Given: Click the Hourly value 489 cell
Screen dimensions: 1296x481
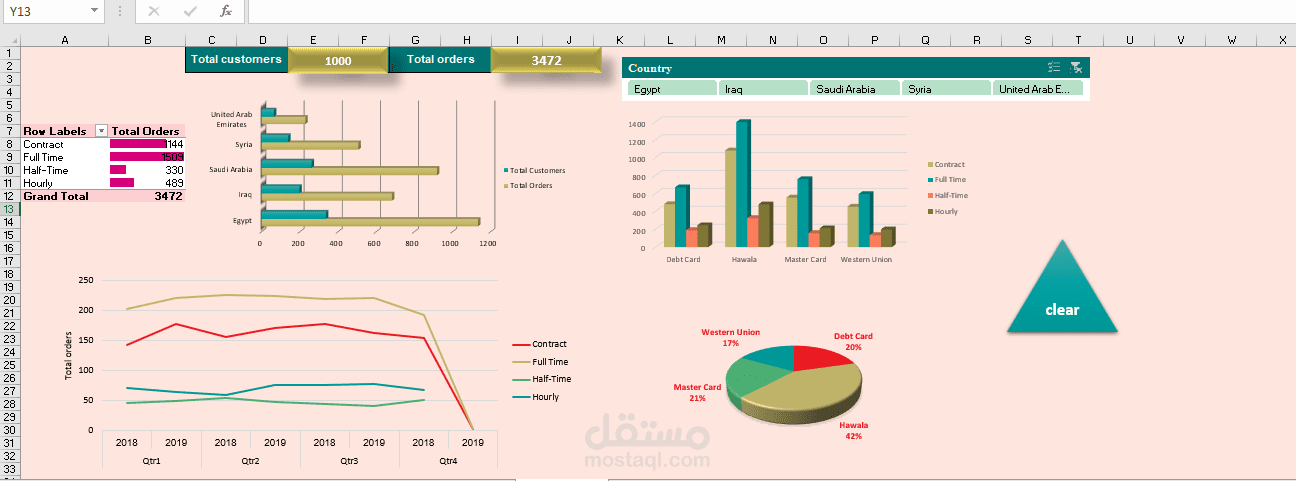Looking at the screenshot, I should 147,183.
